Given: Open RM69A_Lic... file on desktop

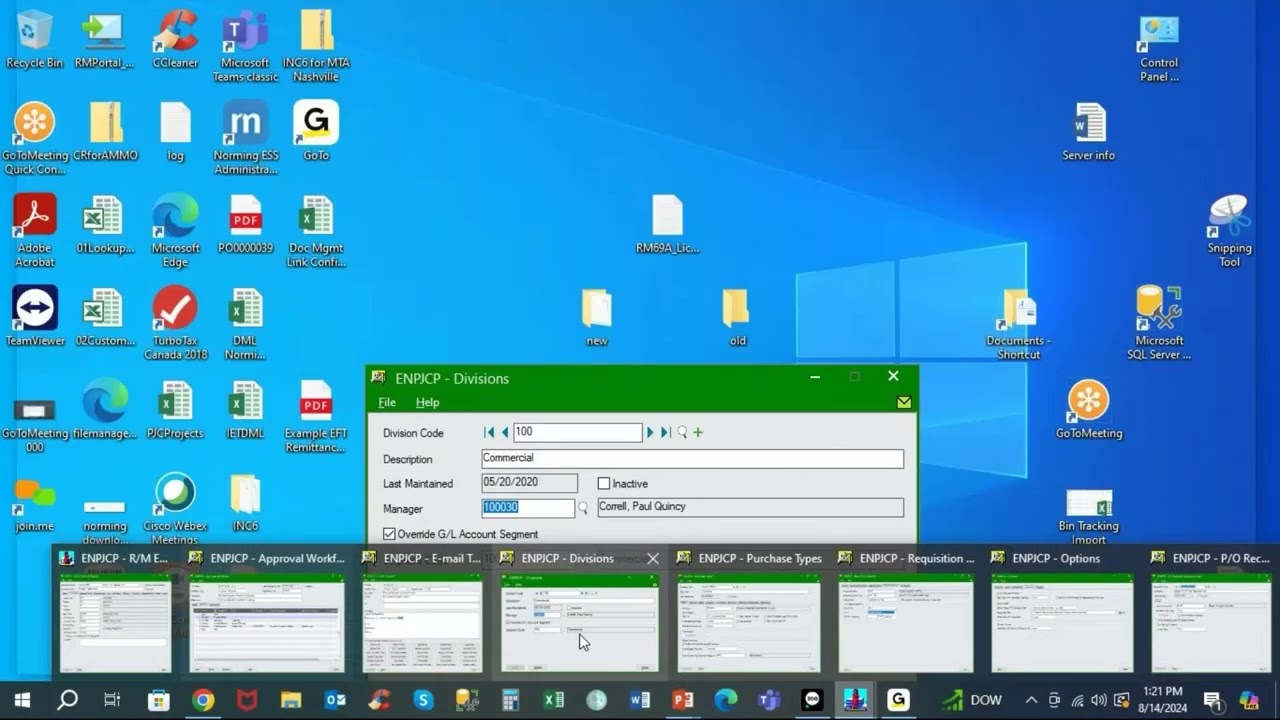Looking at the screenshot, I should [667, 224].
